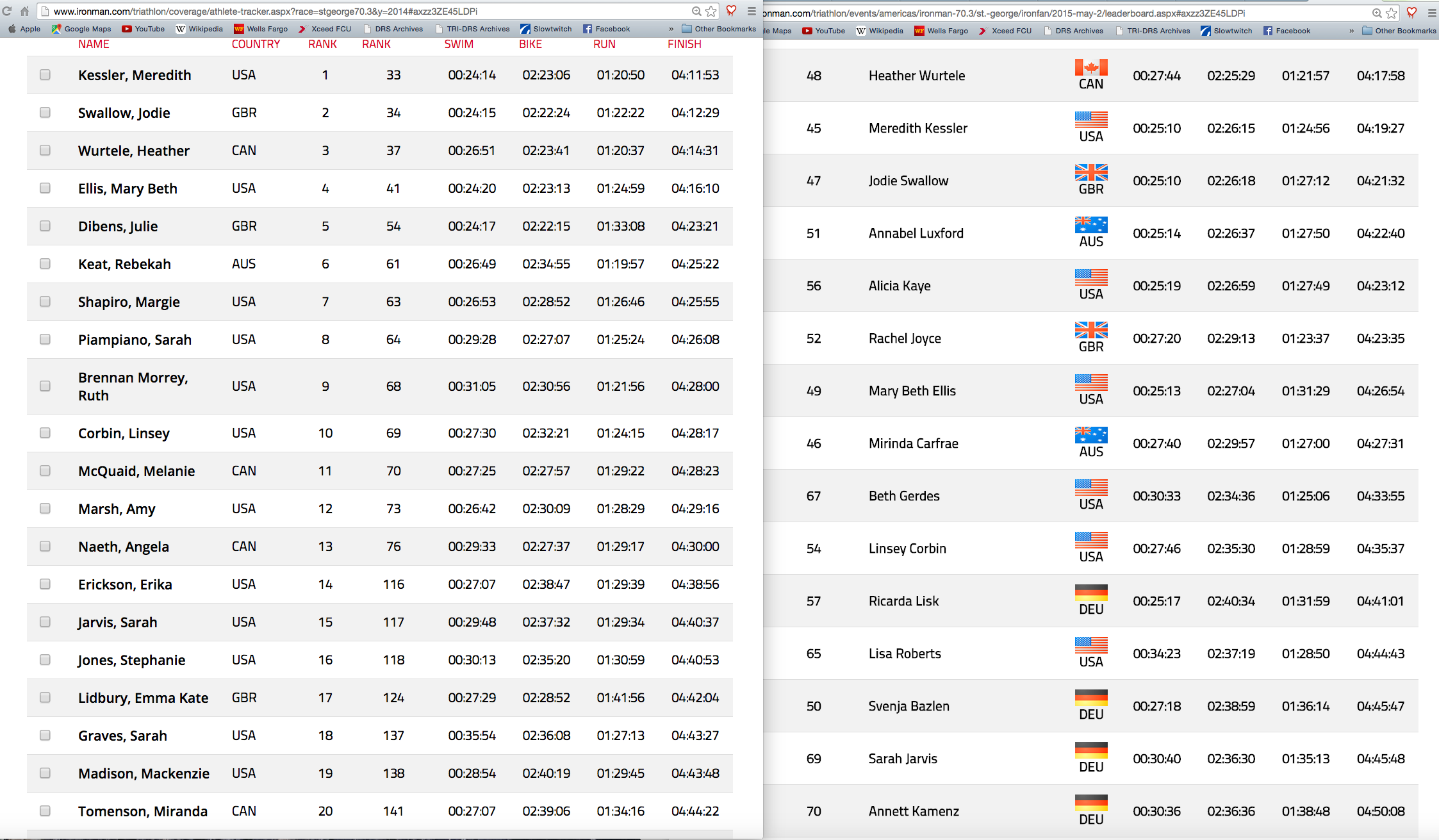Open the heart extension icon in left browser
1439x840 pixels.
[731, 10]
